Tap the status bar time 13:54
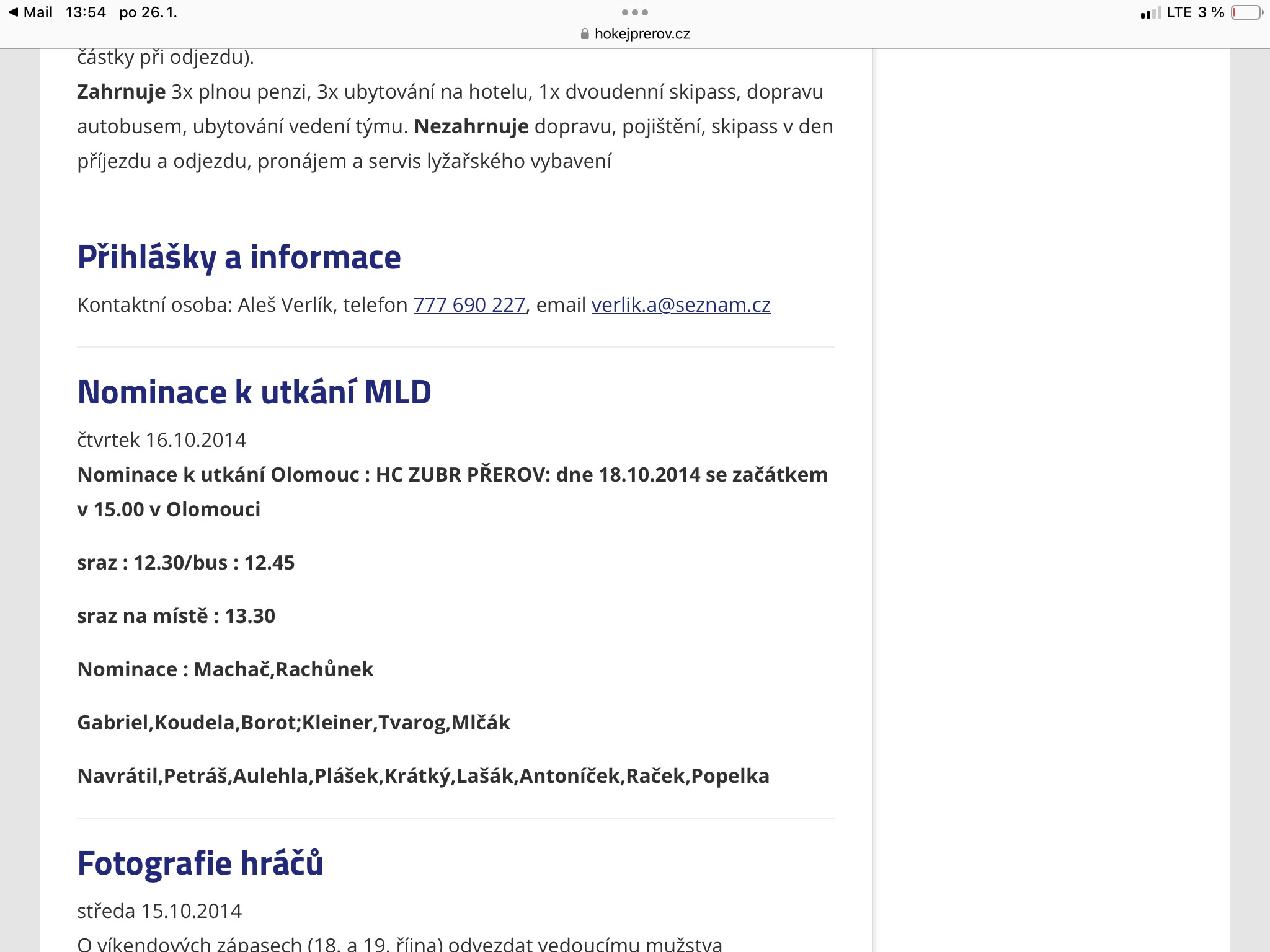This screenshot has height=952, width=1270. coord(86,12)
